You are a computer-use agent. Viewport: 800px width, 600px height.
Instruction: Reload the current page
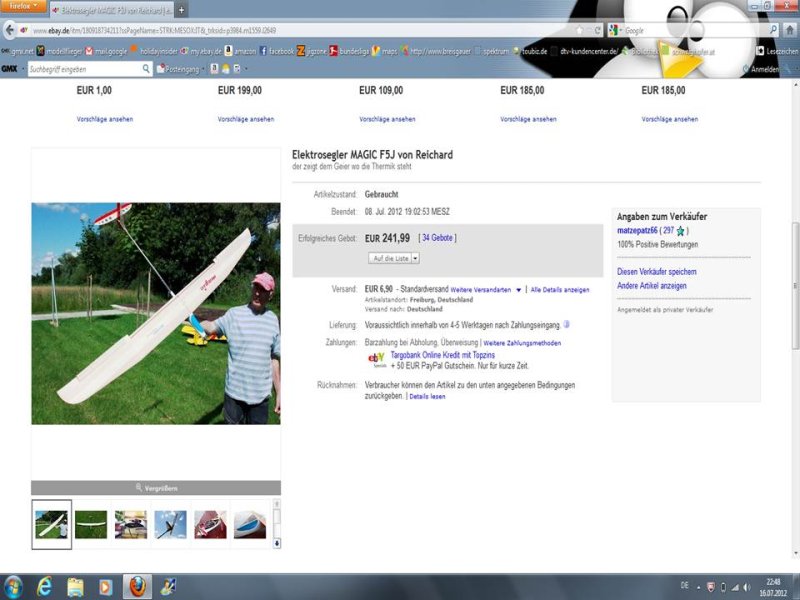click(x=597, y=31)
